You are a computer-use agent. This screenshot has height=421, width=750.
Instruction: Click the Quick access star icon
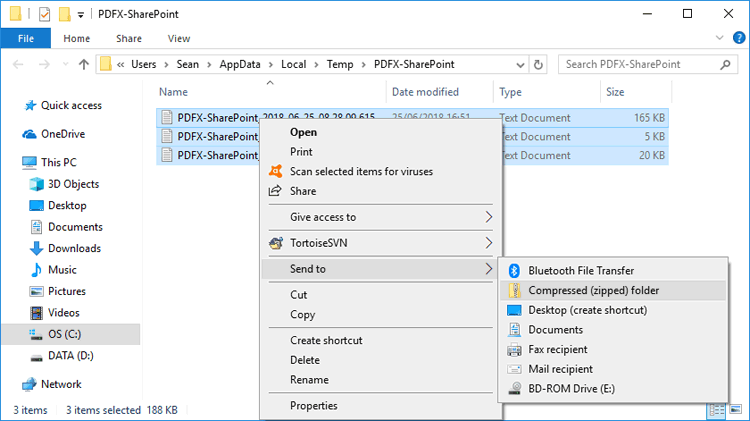pos(30,105)
